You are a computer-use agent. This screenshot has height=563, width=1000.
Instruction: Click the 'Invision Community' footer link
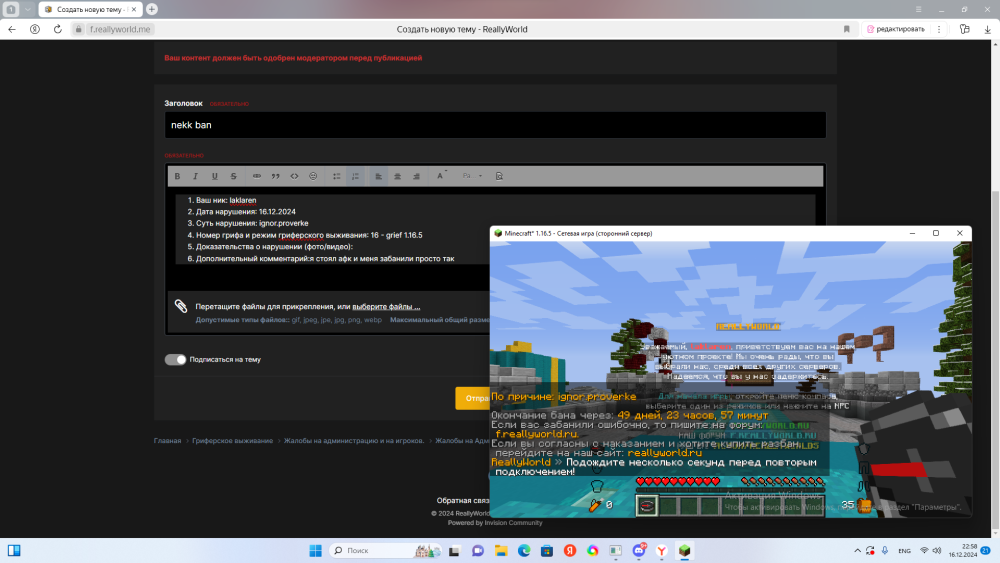point(513,523)
